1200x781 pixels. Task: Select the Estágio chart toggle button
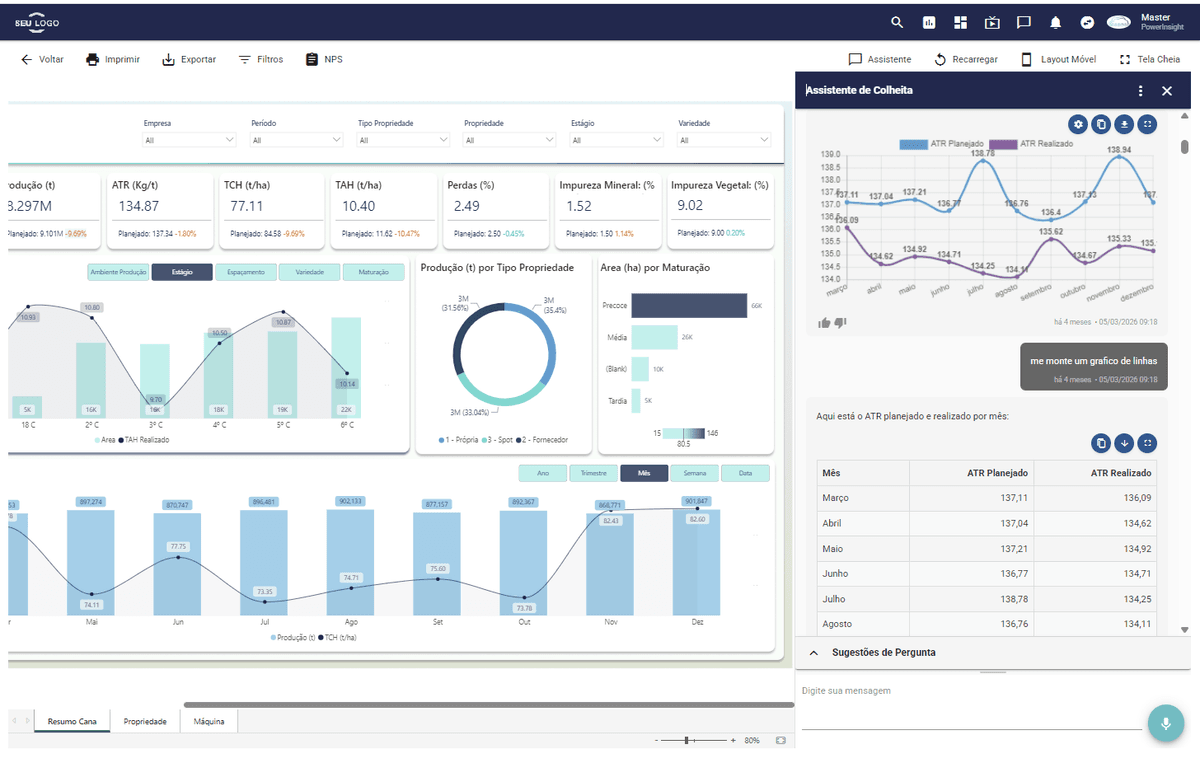pyautogui.click(x=182, y=272)
